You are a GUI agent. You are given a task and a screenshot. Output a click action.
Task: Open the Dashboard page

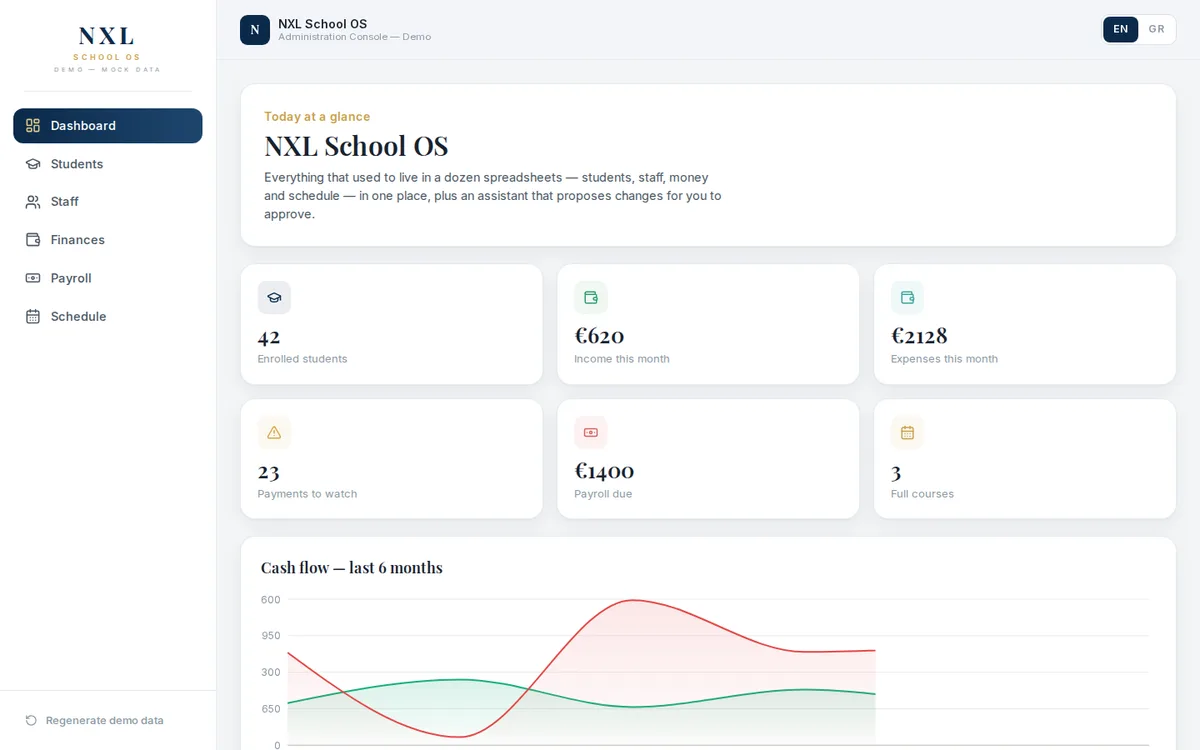(x=108, y=126)
